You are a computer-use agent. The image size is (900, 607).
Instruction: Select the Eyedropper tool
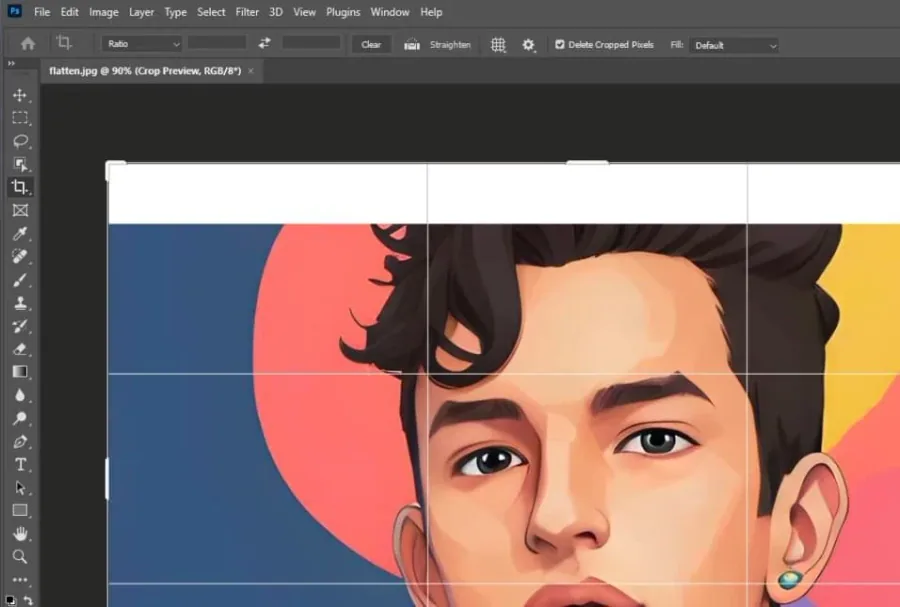click(20, 234)
